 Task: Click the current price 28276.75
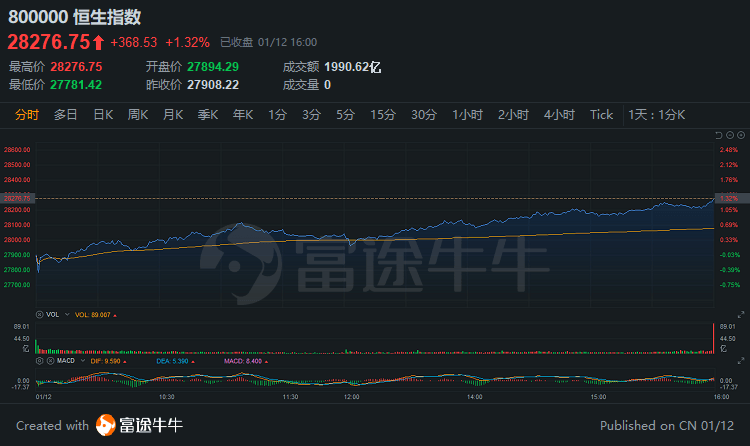[x=49, y=42]
